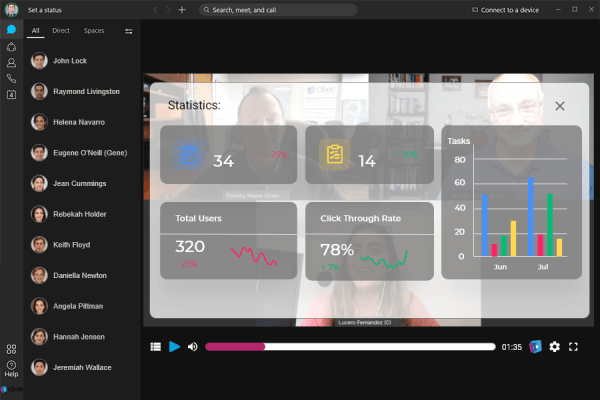The image size is (600, 400).
Task: Open the apps grid icon
Action: [x=11, y=349]
